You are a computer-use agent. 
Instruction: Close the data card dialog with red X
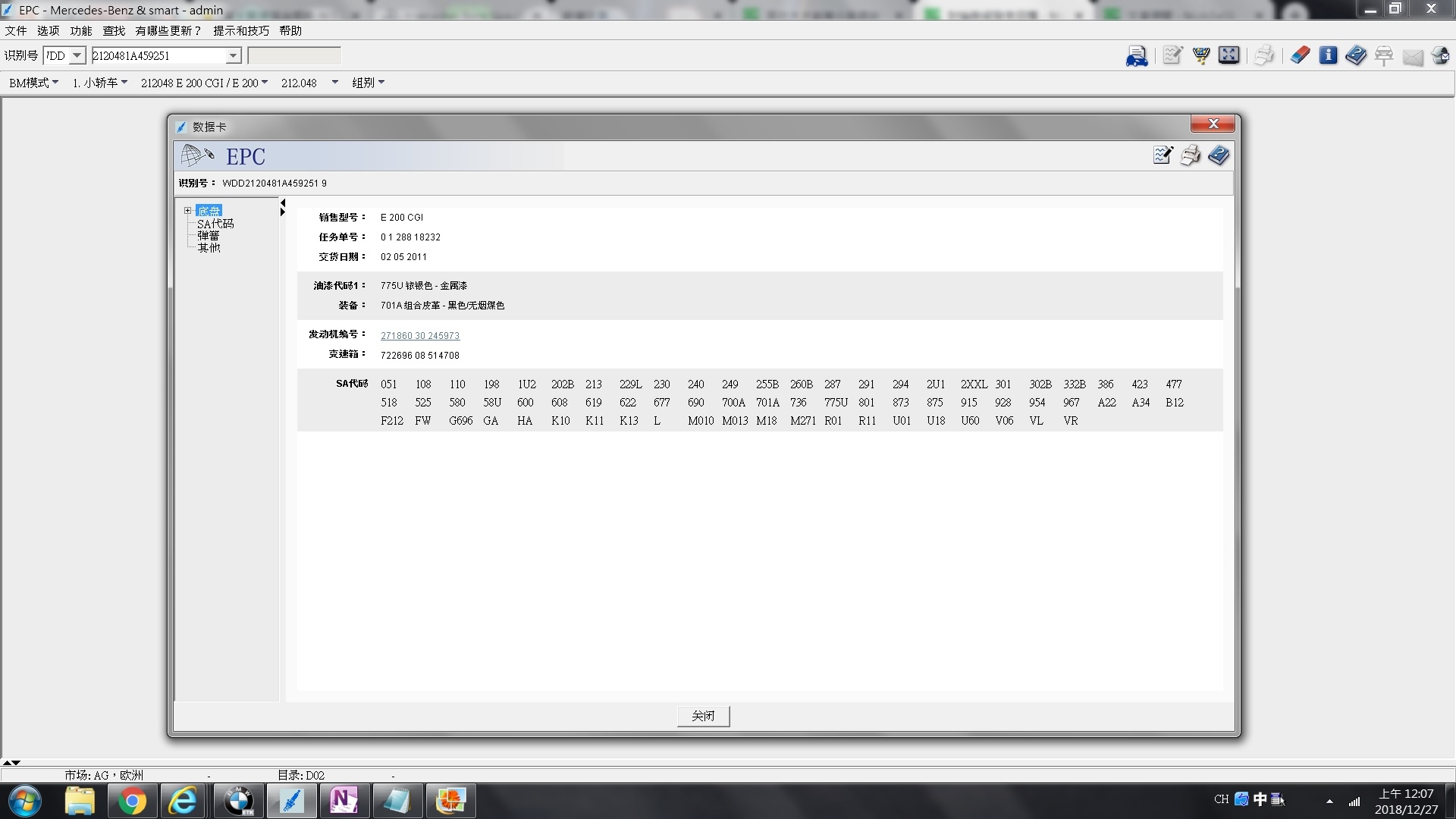pos(1213,124)
